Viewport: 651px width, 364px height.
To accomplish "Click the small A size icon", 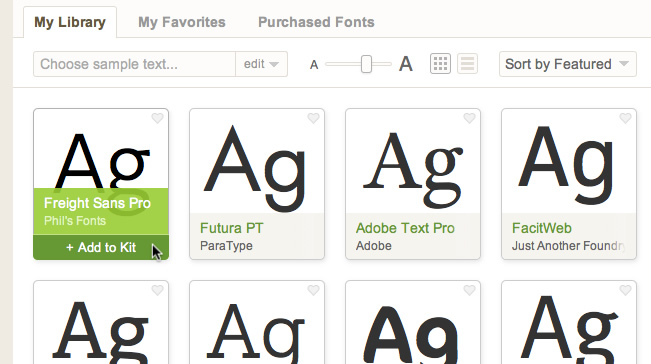I will [314, 65].
